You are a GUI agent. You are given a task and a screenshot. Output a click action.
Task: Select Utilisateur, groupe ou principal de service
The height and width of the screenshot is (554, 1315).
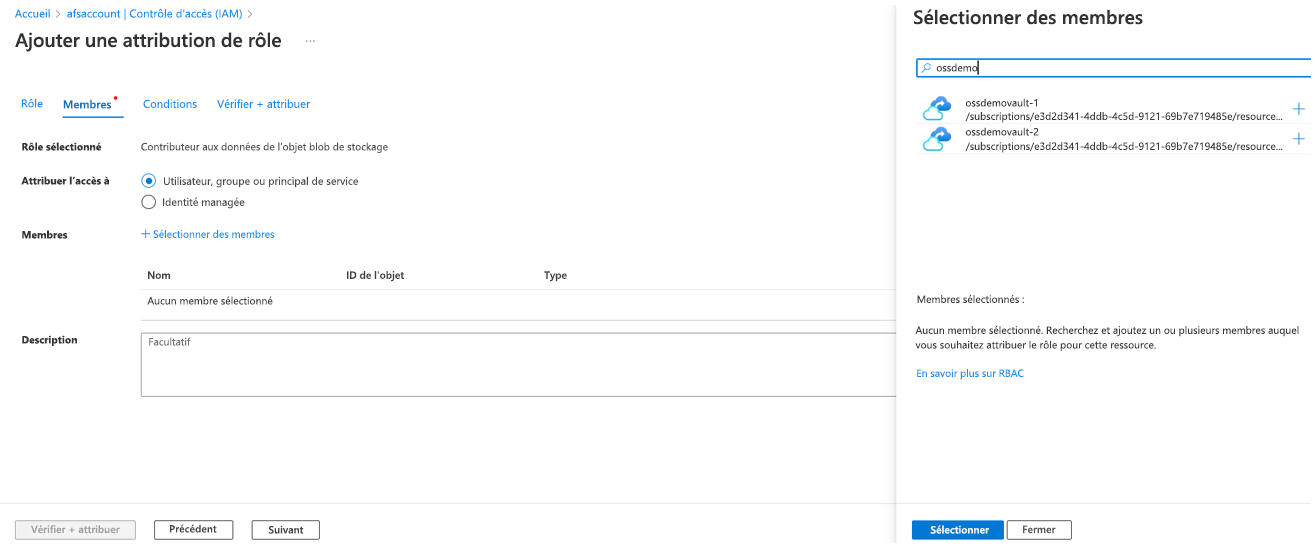pyautogui.click(x=149, y=181)
